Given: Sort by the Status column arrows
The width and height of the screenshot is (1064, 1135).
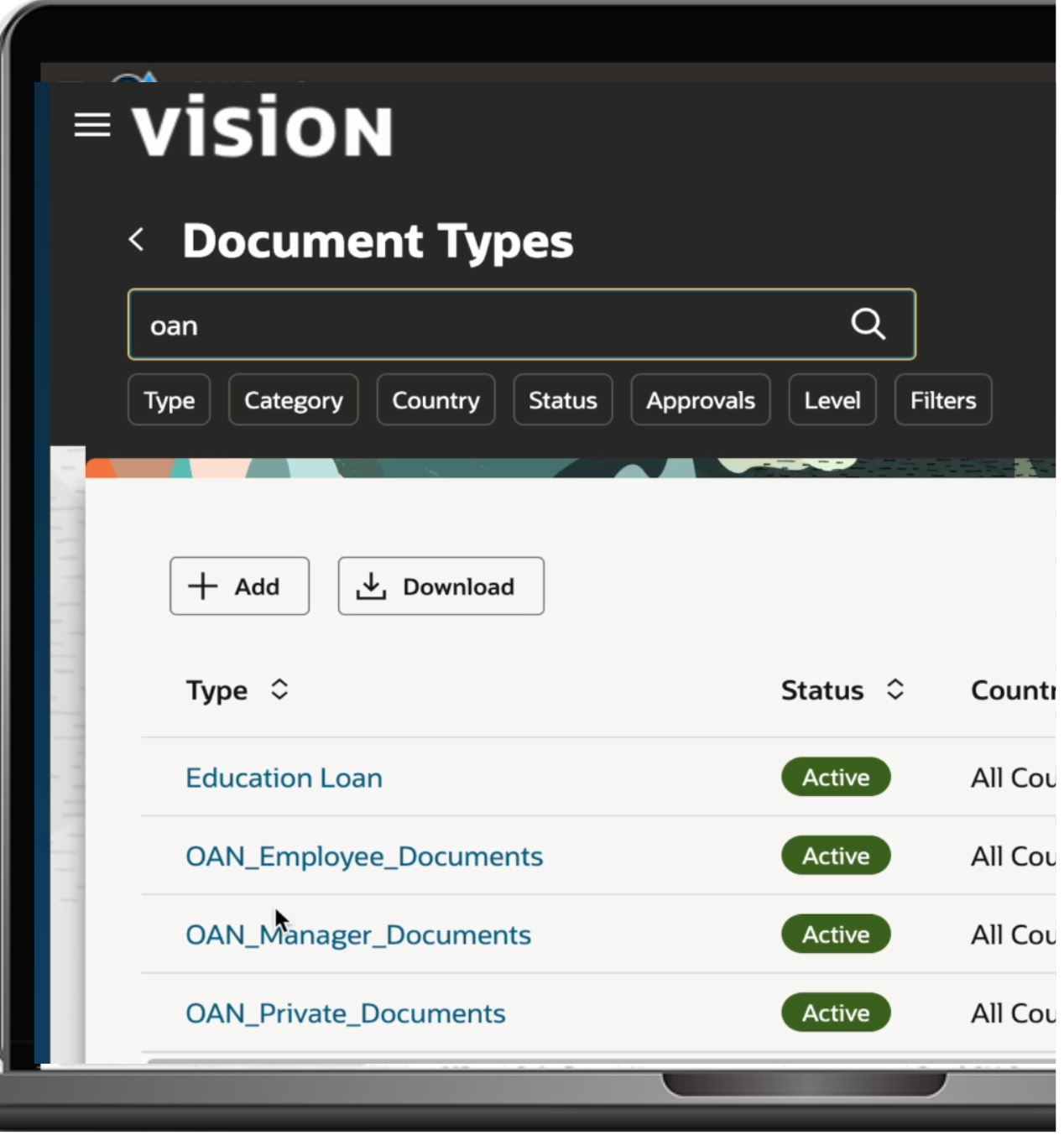Looking at the screenshot, I should [x=895, y=690].
